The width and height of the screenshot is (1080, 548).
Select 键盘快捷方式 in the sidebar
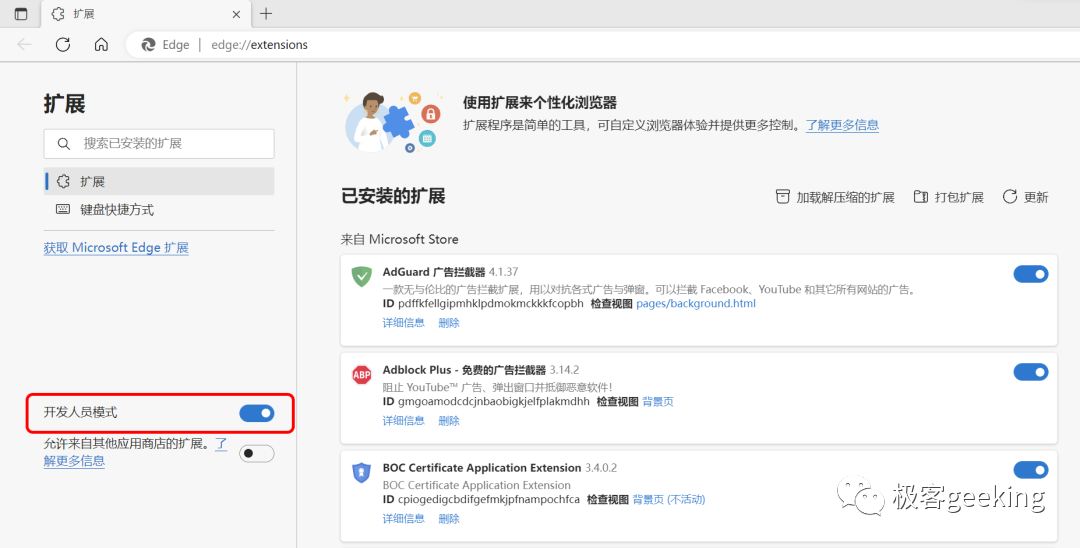(x=117, y=210)
